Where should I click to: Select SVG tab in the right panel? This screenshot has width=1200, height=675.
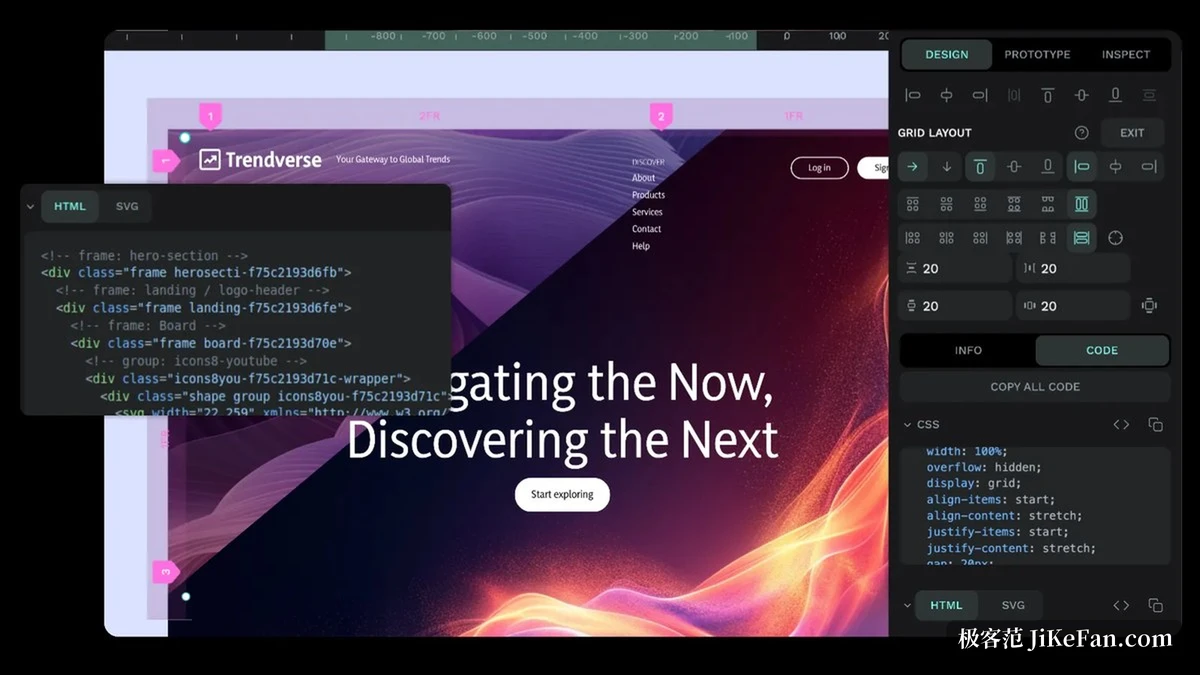[x=1013, y=605]
